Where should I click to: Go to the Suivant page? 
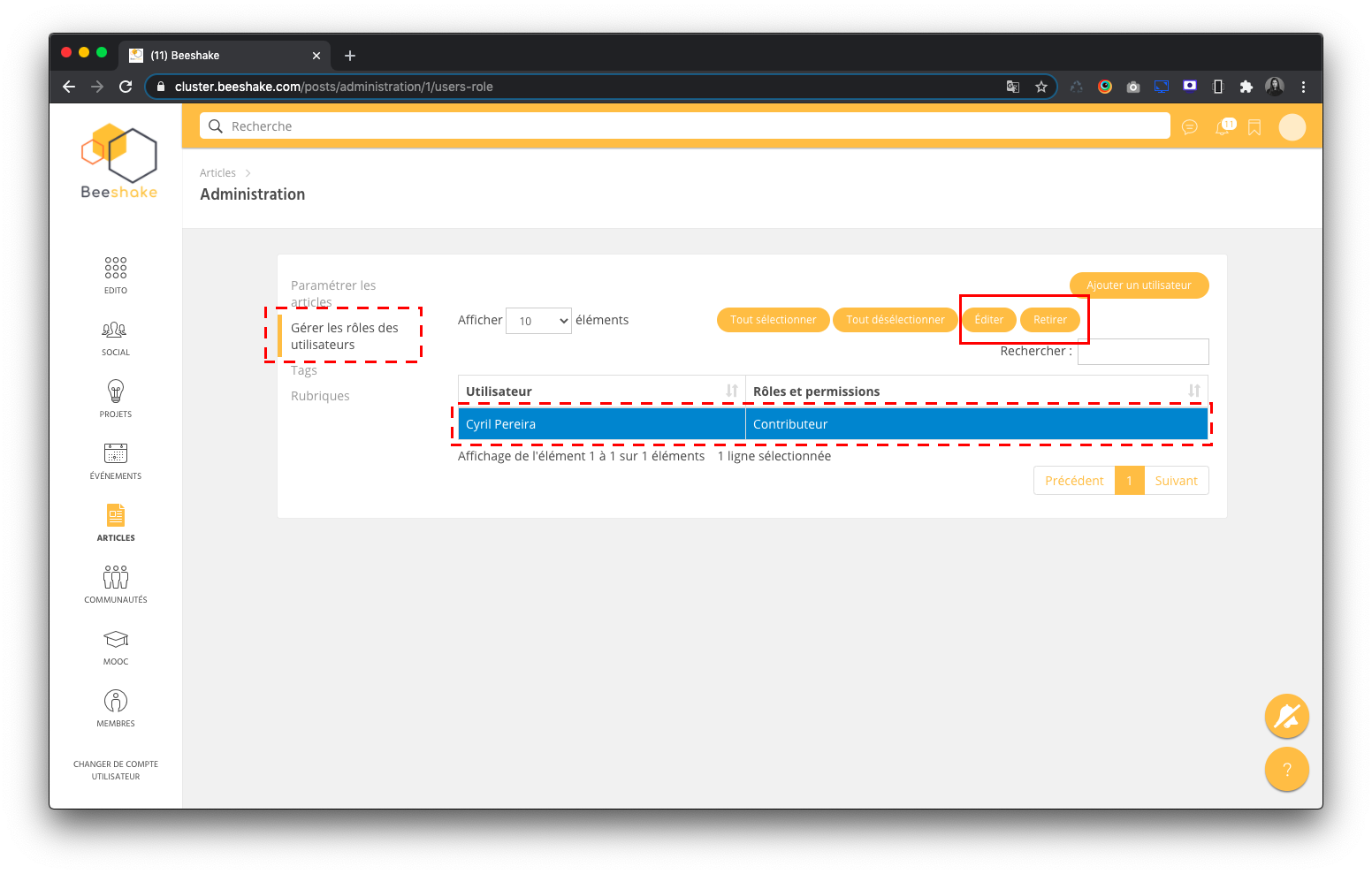1176,481
